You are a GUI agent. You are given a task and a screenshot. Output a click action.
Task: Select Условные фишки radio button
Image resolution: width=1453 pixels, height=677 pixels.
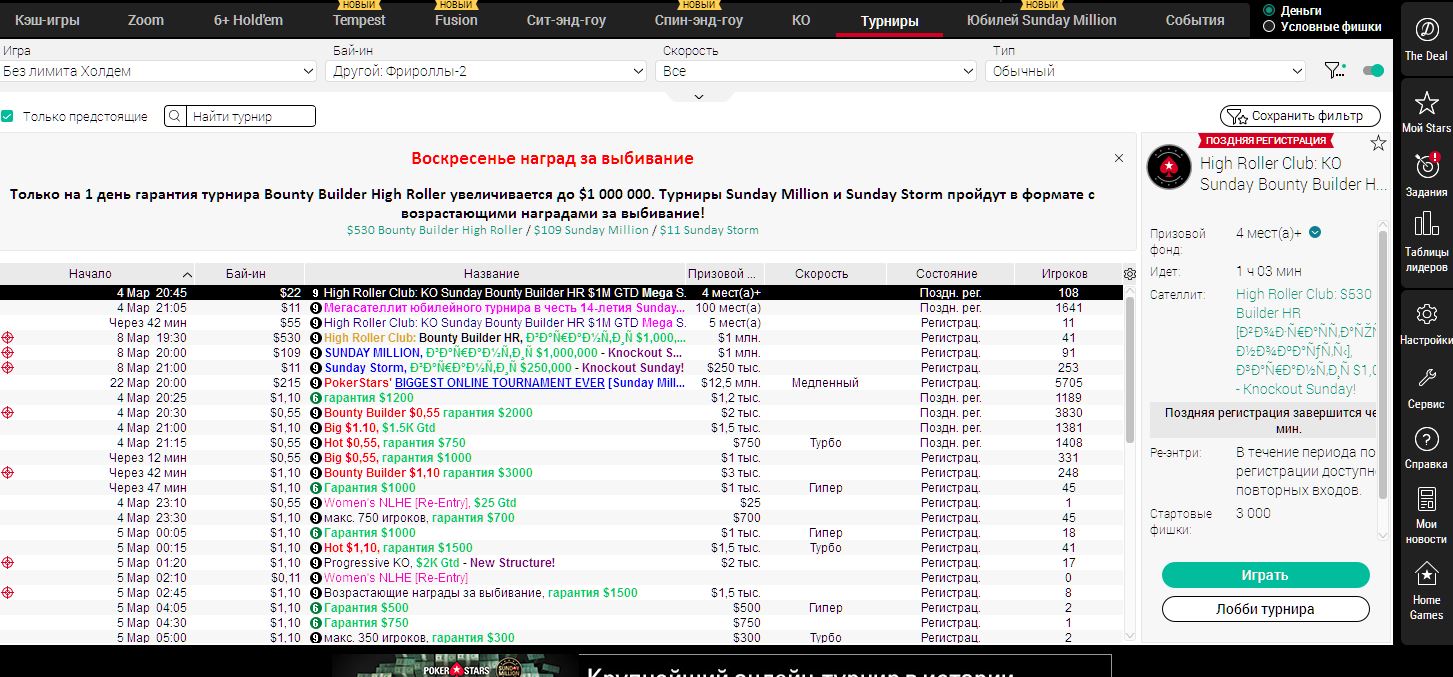point(1269,27)
